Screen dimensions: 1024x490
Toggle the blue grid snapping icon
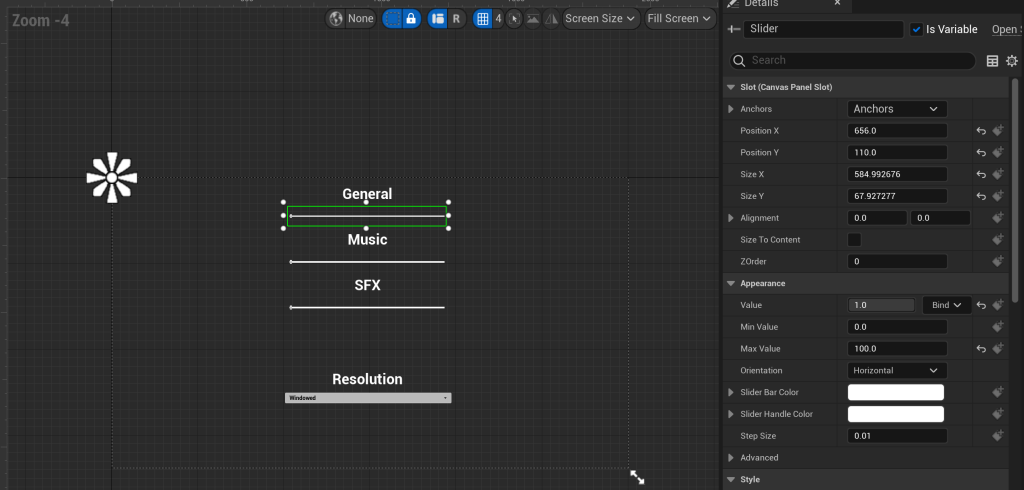coord(483,19)
